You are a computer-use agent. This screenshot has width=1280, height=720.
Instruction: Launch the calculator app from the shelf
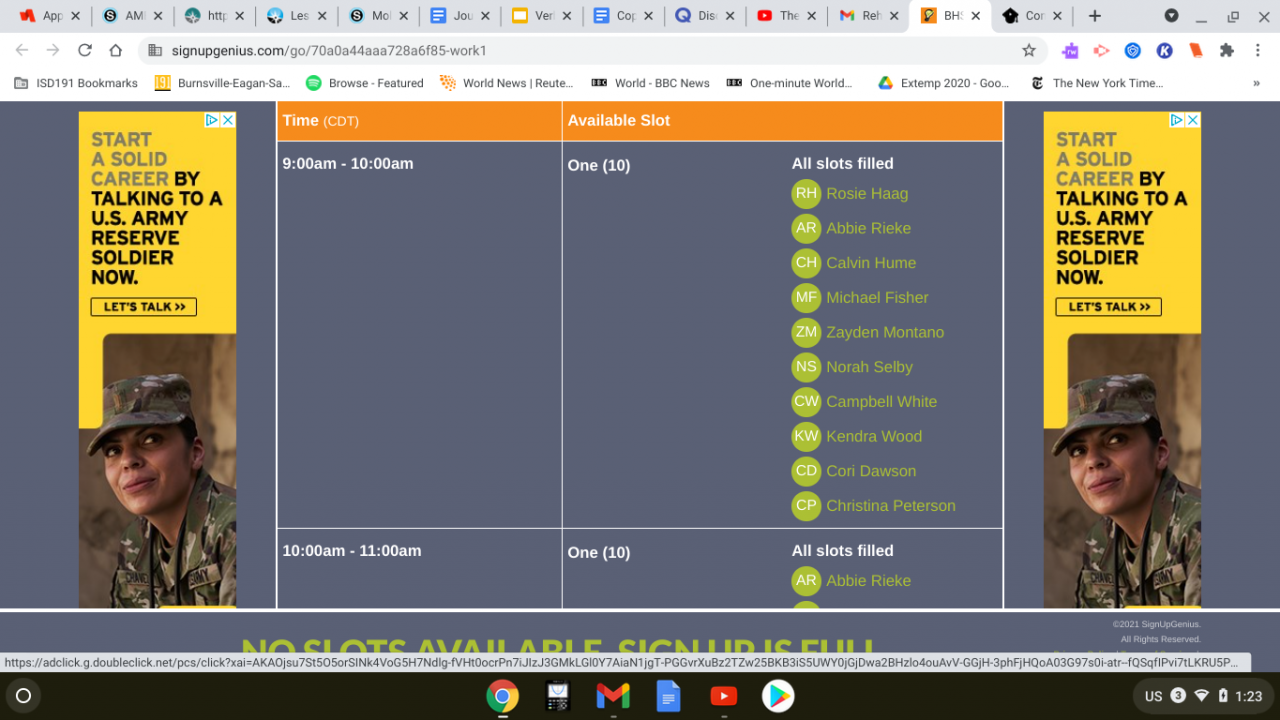[557, 696]
